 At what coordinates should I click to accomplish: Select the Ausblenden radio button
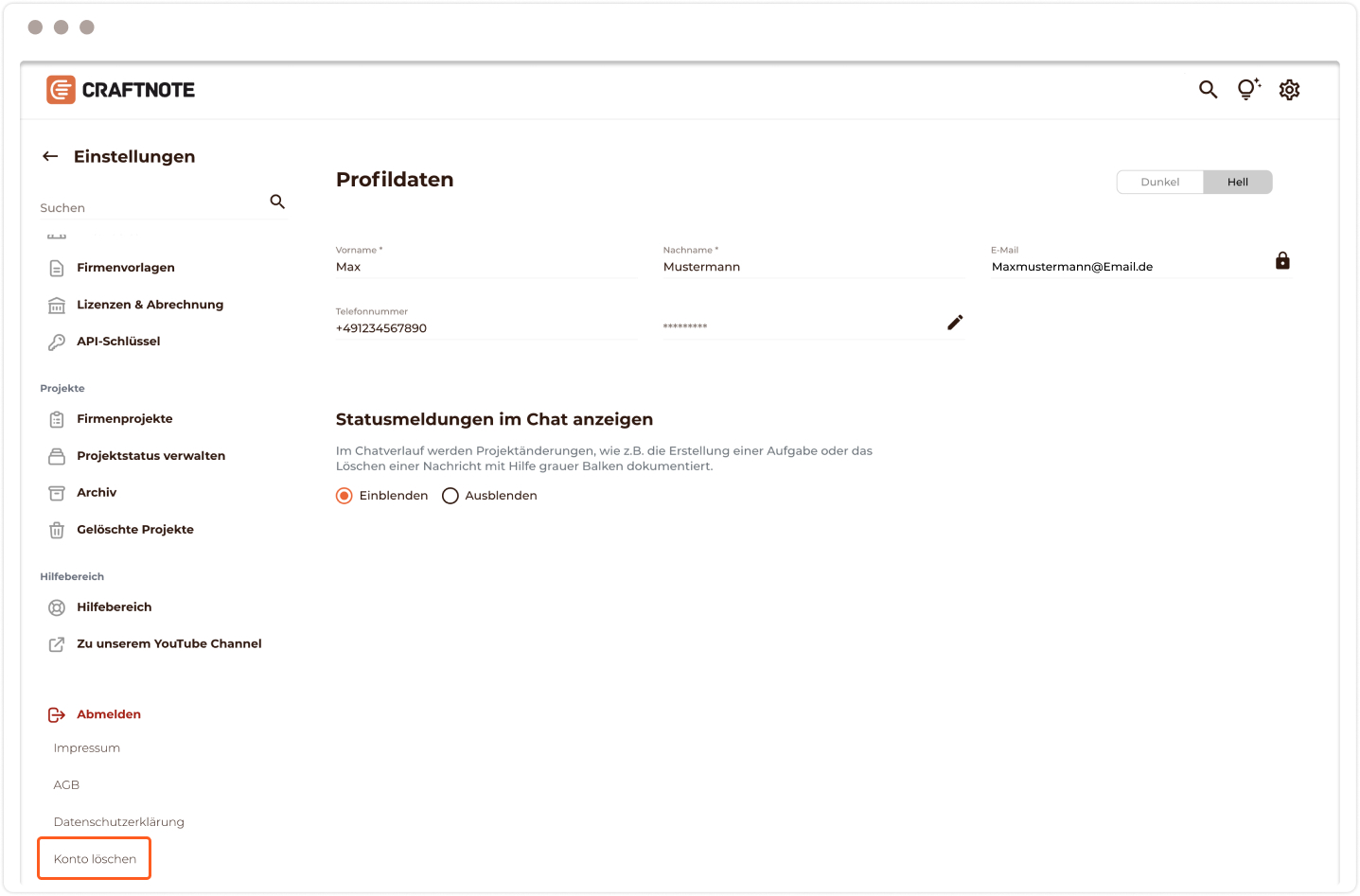pos(450,496)
